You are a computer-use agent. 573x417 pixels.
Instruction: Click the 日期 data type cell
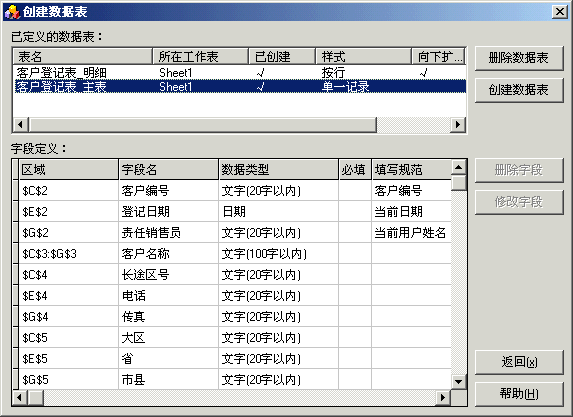click(x=279, y=212)
